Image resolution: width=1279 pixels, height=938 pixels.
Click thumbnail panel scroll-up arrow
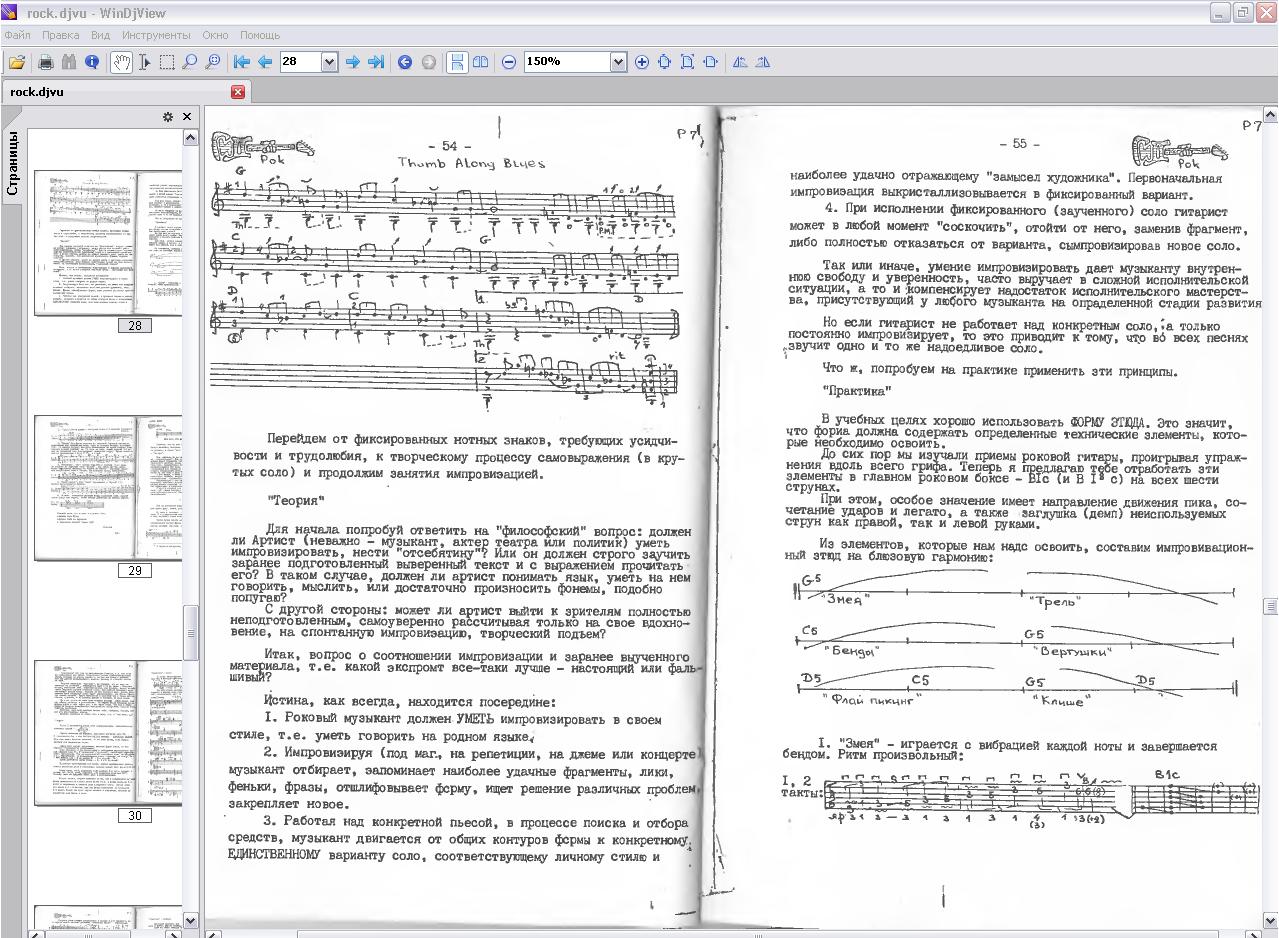190,137
